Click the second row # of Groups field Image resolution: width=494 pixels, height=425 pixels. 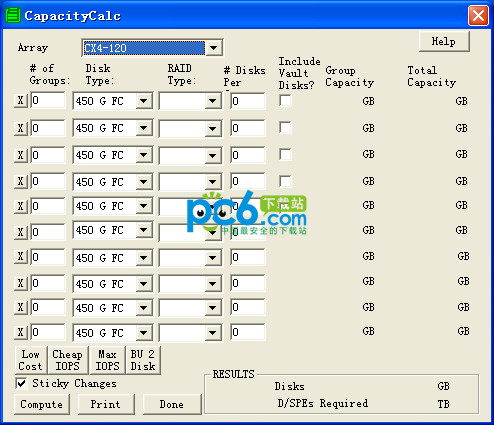[48, 128]
